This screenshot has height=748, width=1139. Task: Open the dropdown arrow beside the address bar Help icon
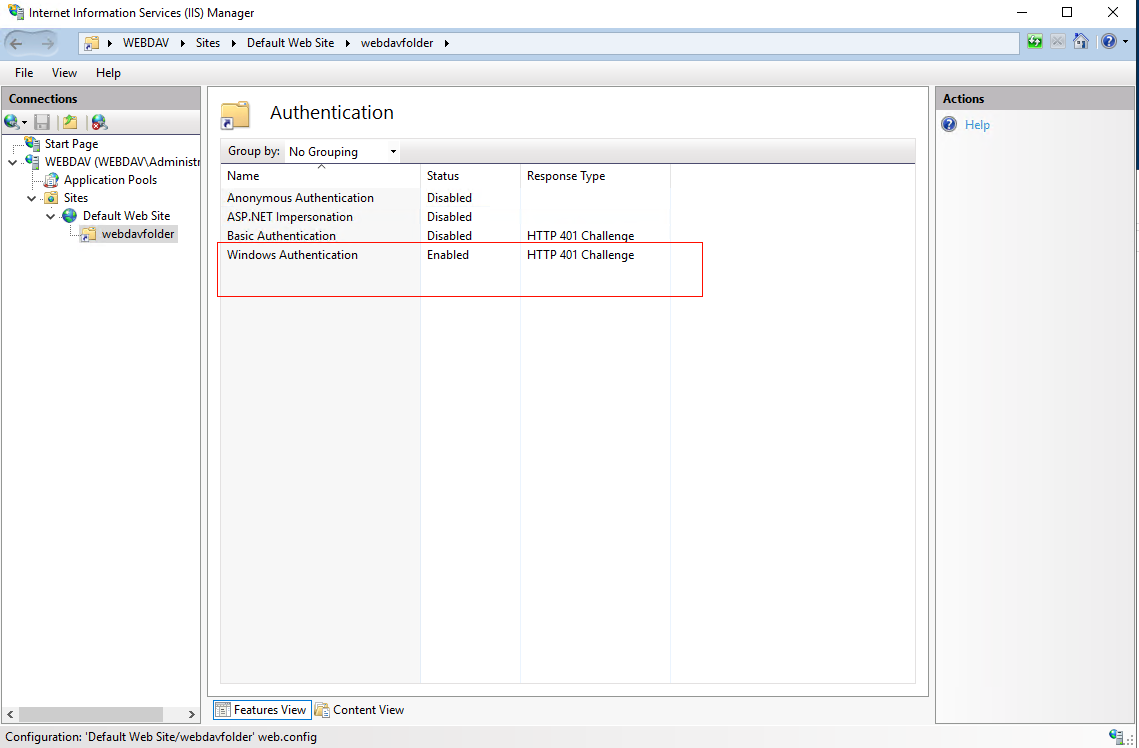(x=1126, y=42)
